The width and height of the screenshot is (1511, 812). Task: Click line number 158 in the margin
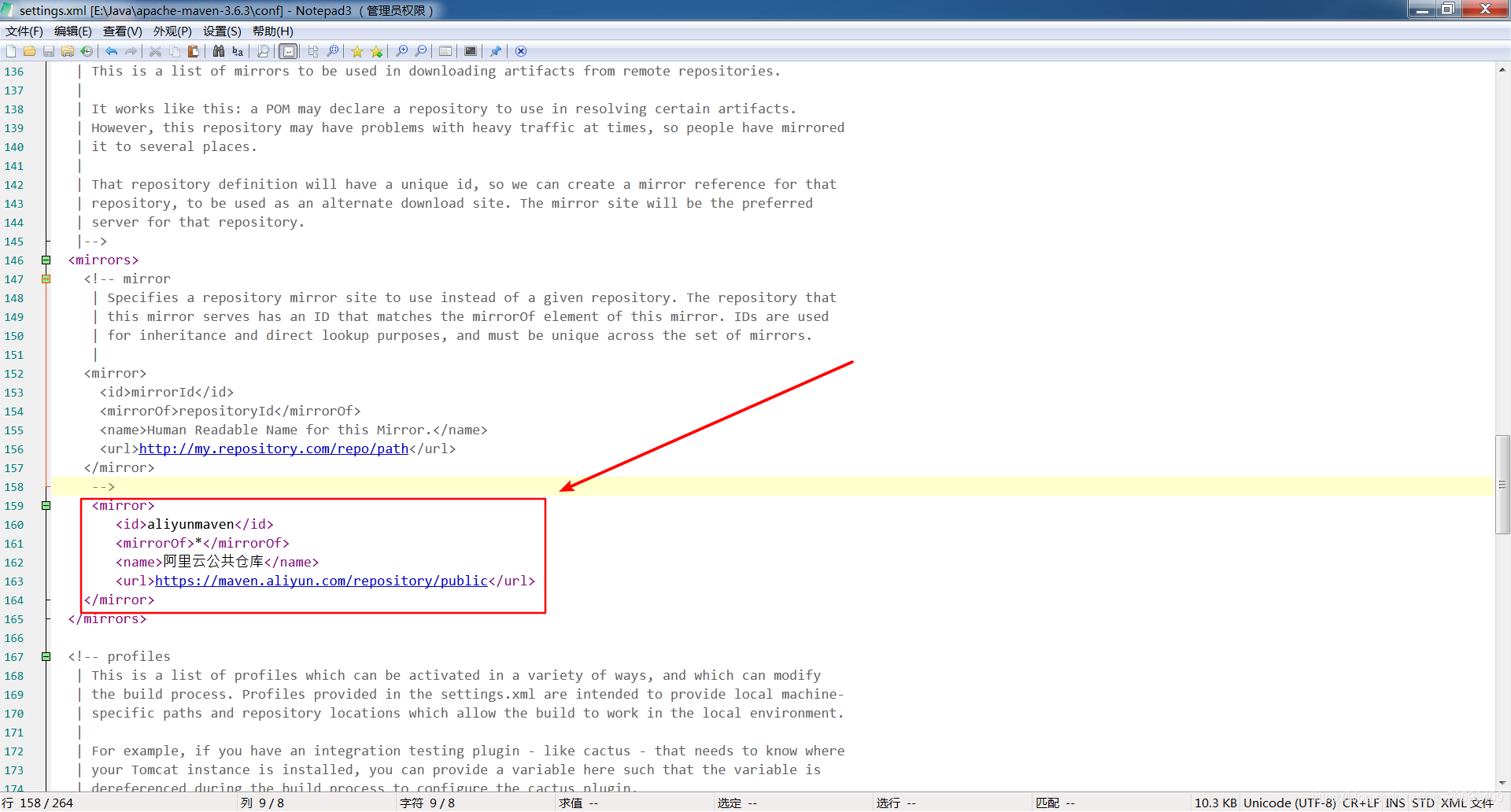pos(14,487)
